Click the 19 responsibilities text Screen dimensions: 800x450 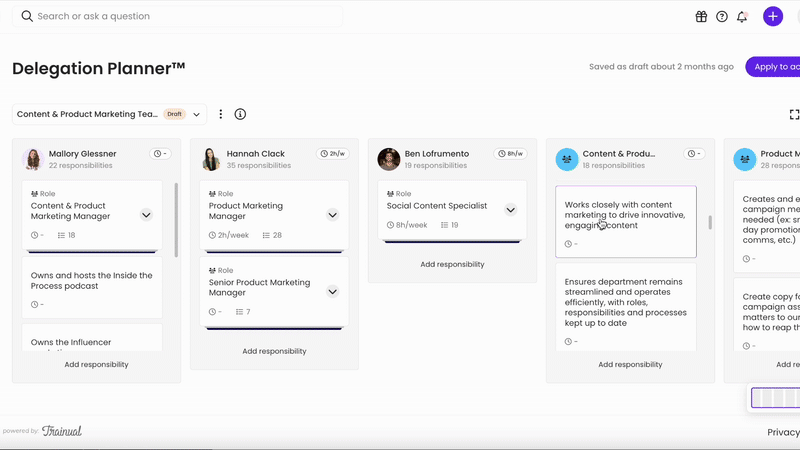tap(436, 165)
